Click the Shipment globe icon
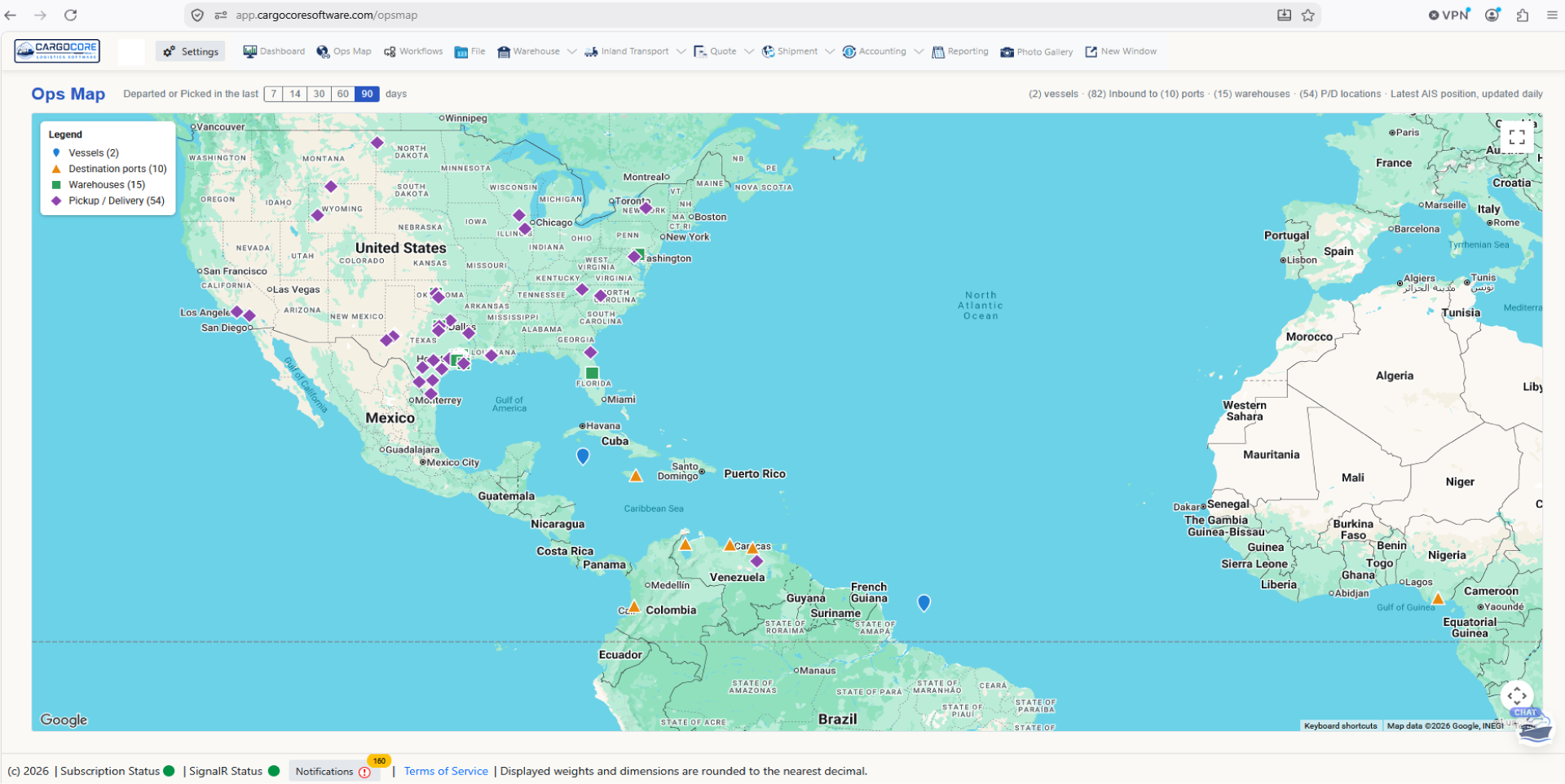This screenshot has height=784, width=1565. [x=768, y=51]
